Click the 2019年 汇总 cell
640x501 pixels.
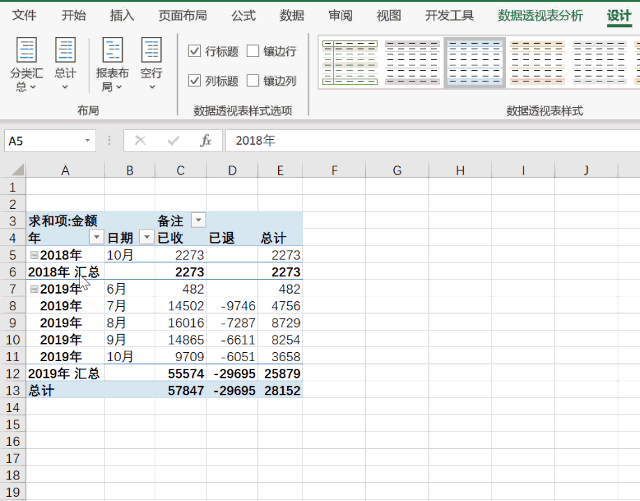coord(65,374)
